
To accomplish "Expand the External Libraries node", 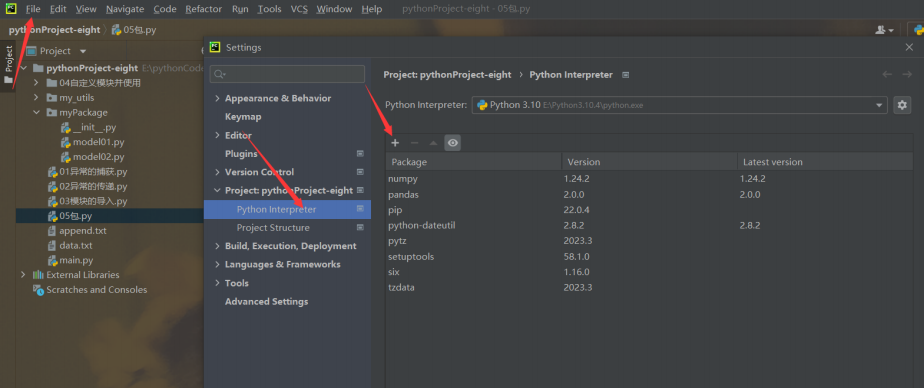I will [x=24, y=275].
